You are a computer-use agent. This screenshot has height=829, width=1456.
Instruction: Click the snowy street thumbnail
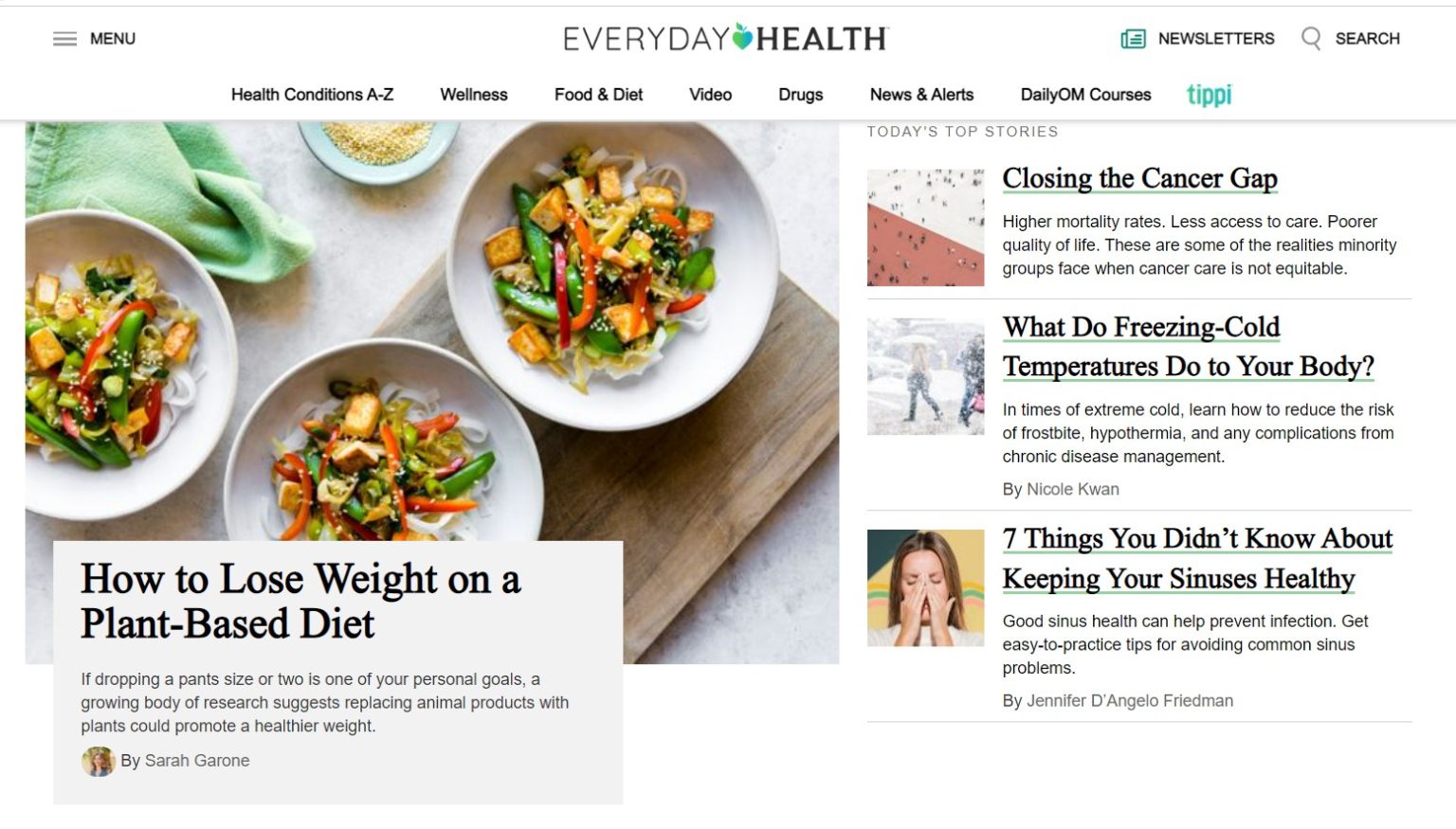tap(925, 377)
